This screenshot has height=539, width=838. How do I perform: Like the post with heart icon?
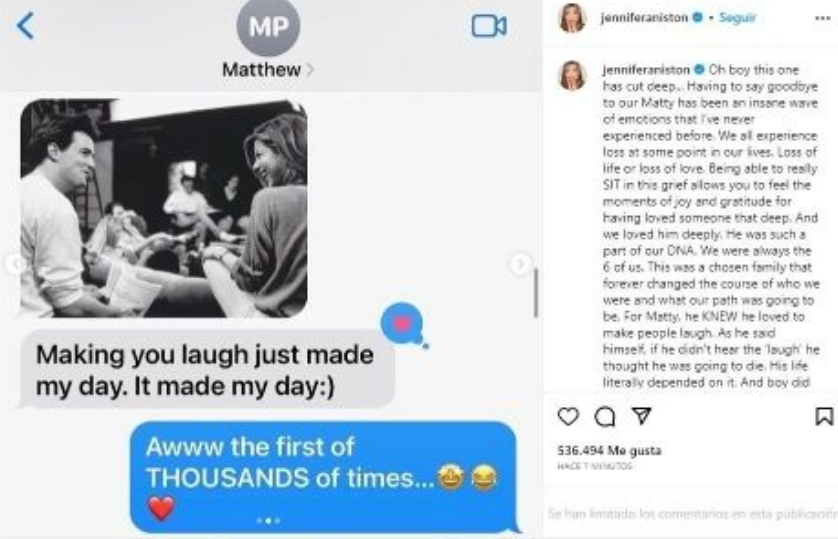[568, 416]
